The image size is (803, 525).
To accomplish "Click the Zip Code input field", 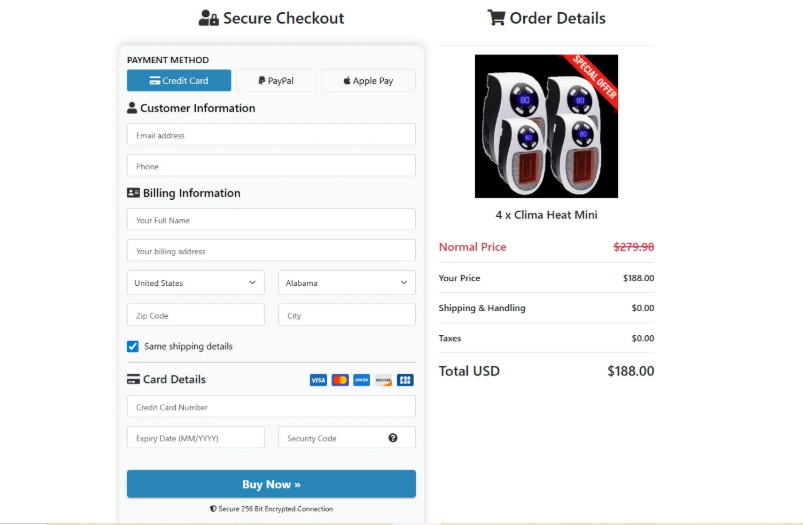I will click(196, 315).
